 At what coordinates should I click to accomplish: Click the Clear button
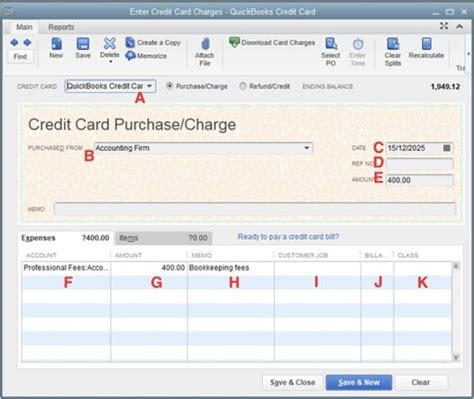(x=421, y=382)
